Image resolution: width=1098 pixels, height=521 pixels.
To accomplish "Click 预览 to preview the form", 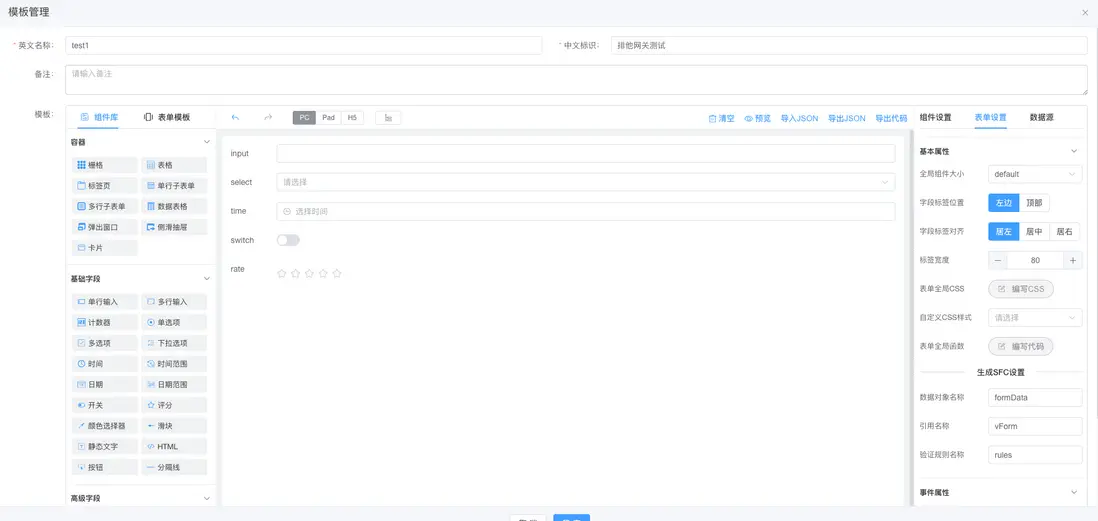I will pyautogui.click(x=757, y=118).
